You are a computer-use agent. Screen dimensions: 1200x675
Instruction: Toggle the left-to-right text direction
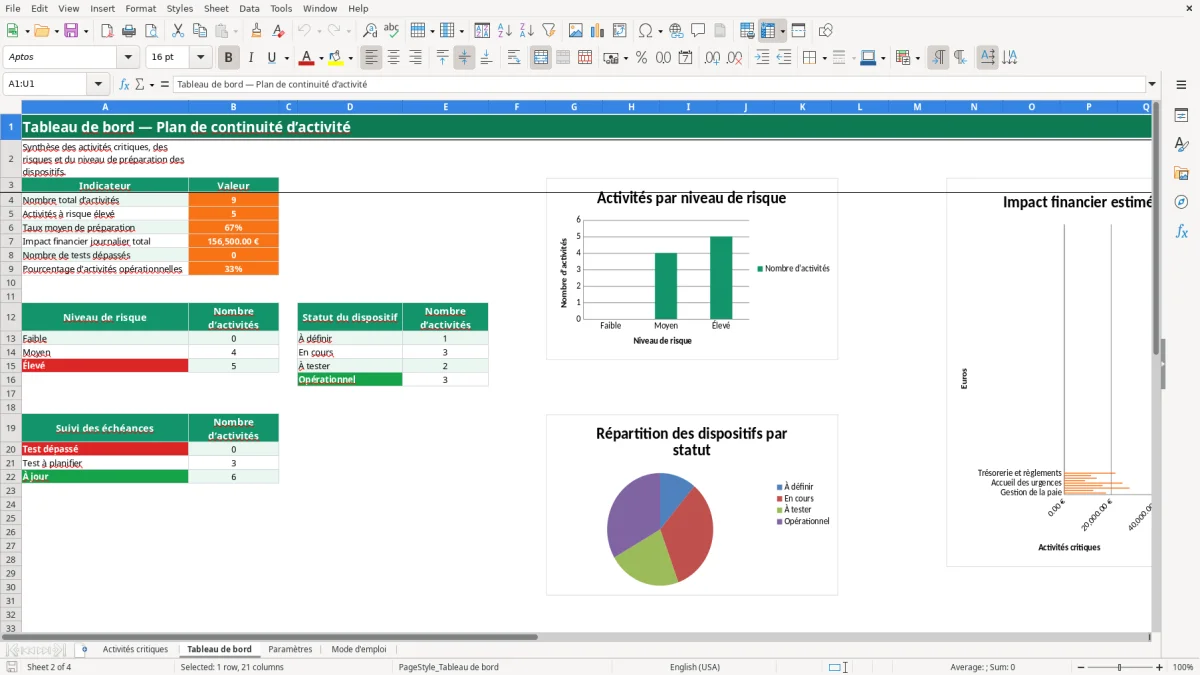coord(938,58)
